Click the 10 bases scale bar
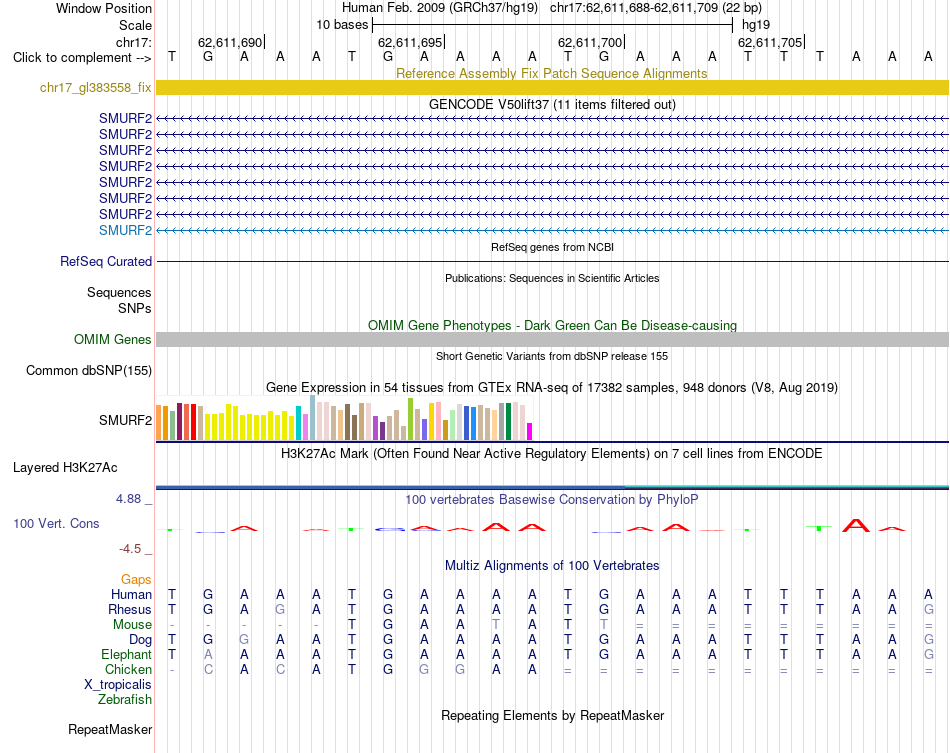 [552, 25]
